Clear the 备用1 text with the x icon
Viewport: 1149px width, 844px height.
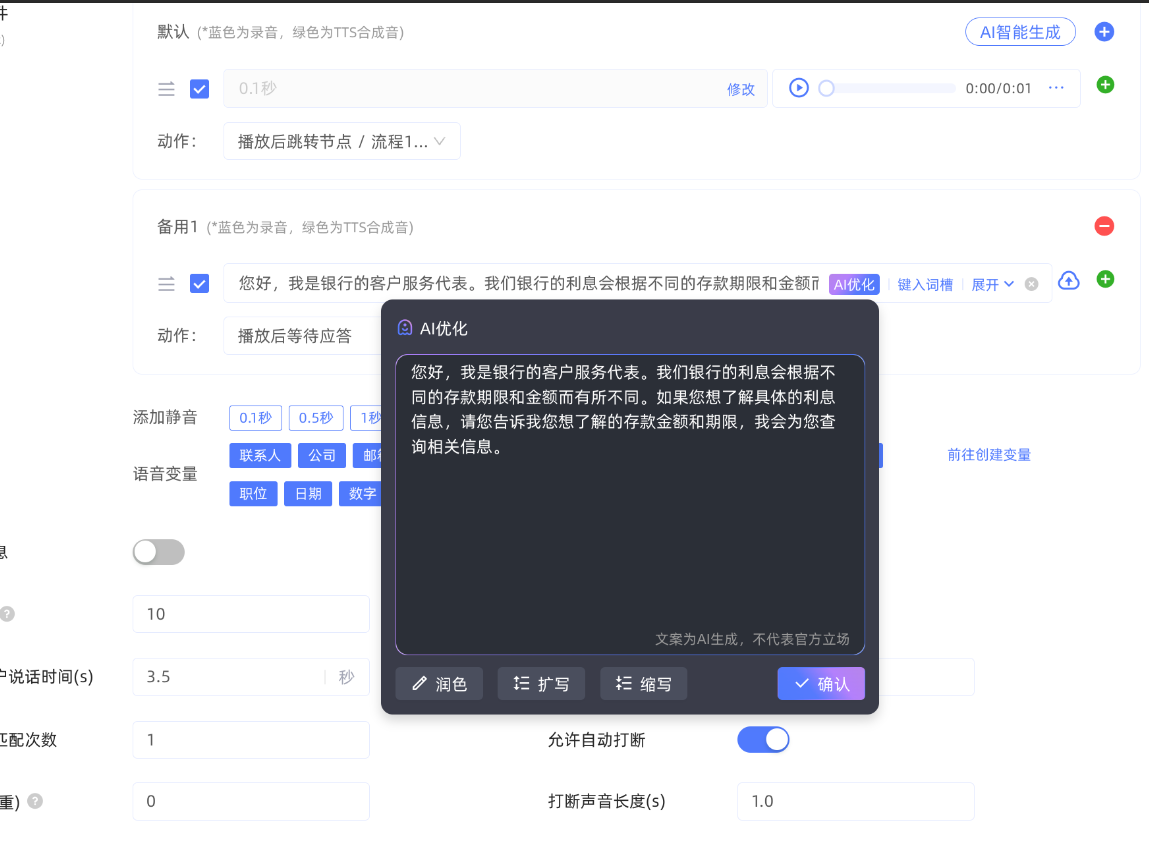[1032, 284]
